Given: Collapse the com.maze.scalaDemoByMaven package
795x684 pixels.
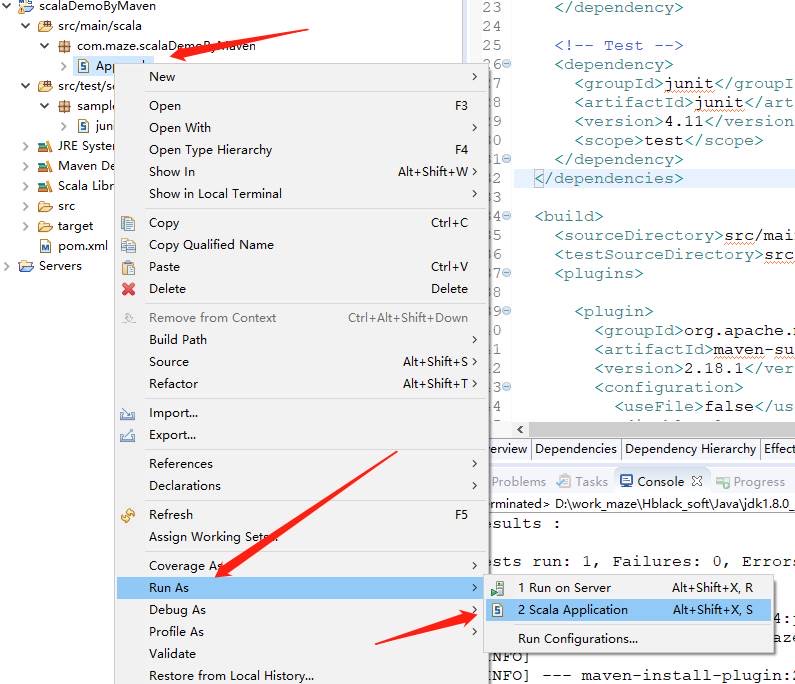Looking at the screenshot, I should click(x=45, y=46).
